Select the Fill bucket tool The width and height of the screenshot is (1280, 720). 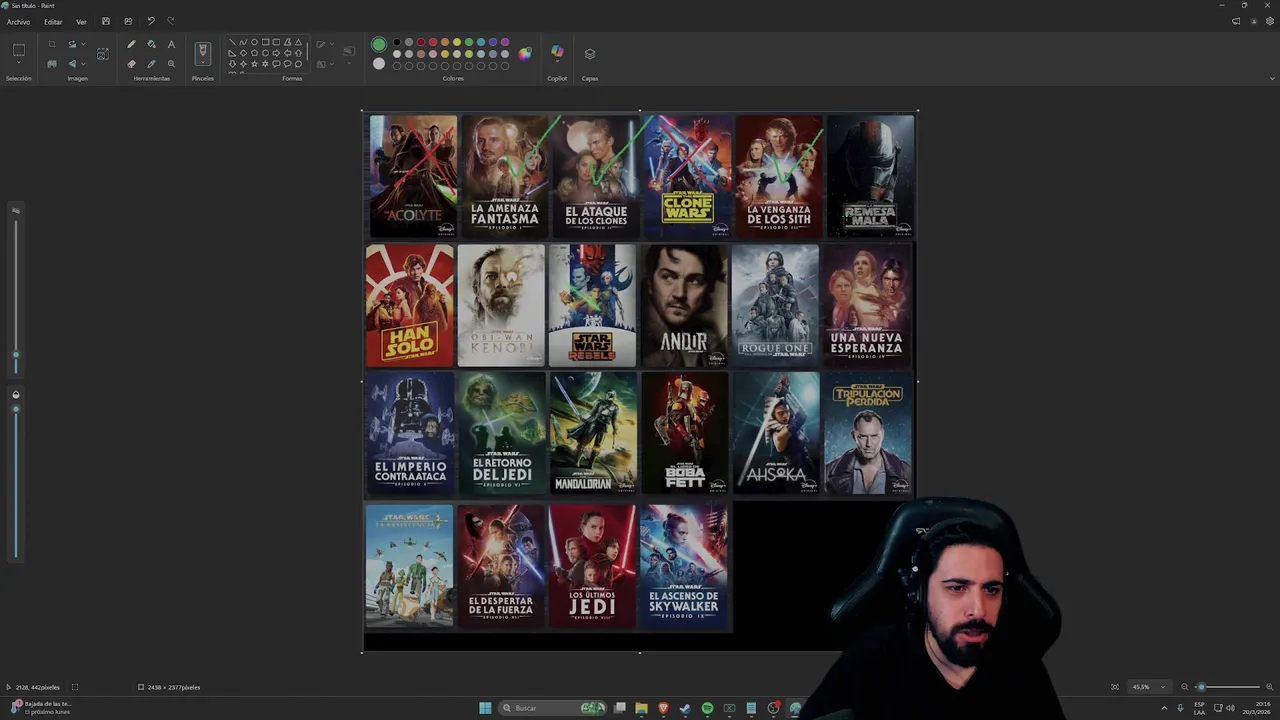pos(151,44)
